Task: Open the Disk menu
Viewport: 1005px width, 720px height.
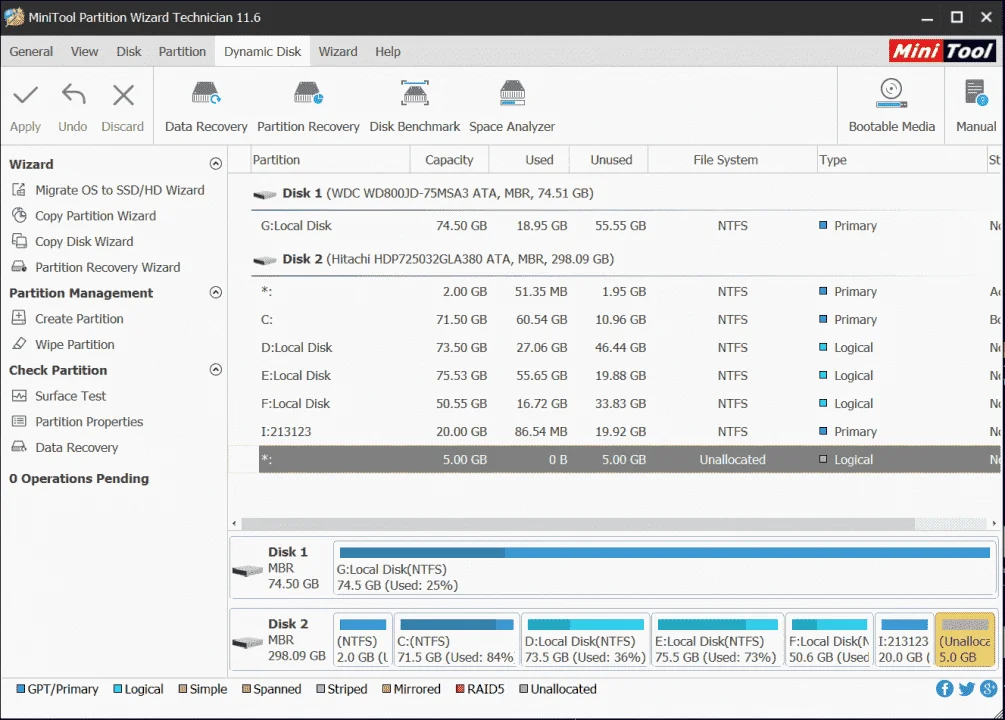Action: [x=129, y=51]
